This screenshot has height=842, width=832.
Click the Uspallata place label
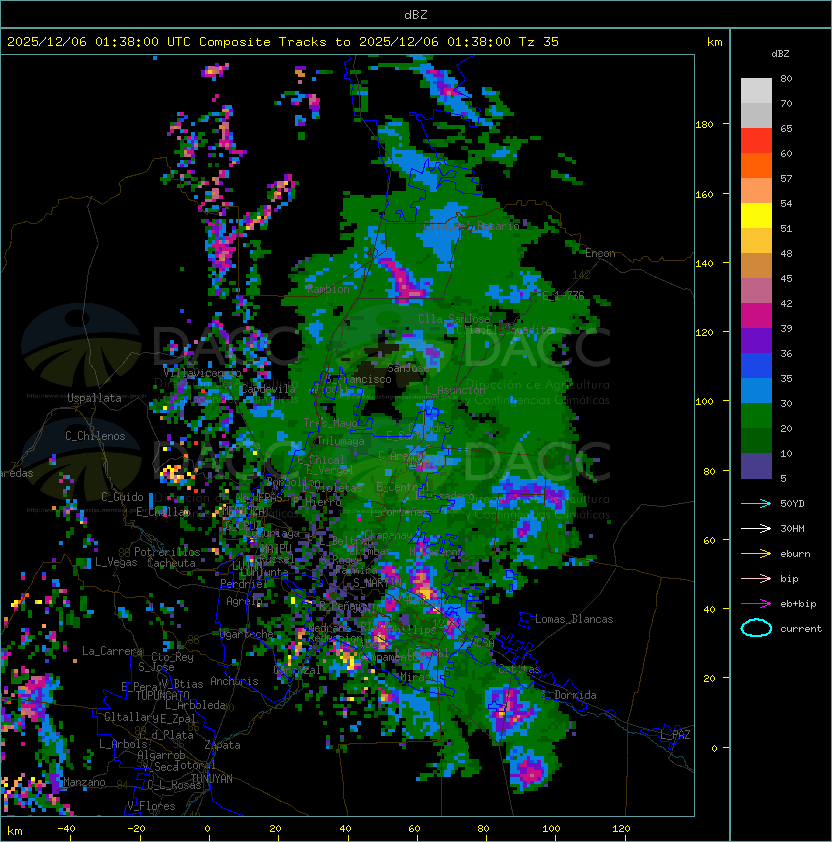click(94, 398)
